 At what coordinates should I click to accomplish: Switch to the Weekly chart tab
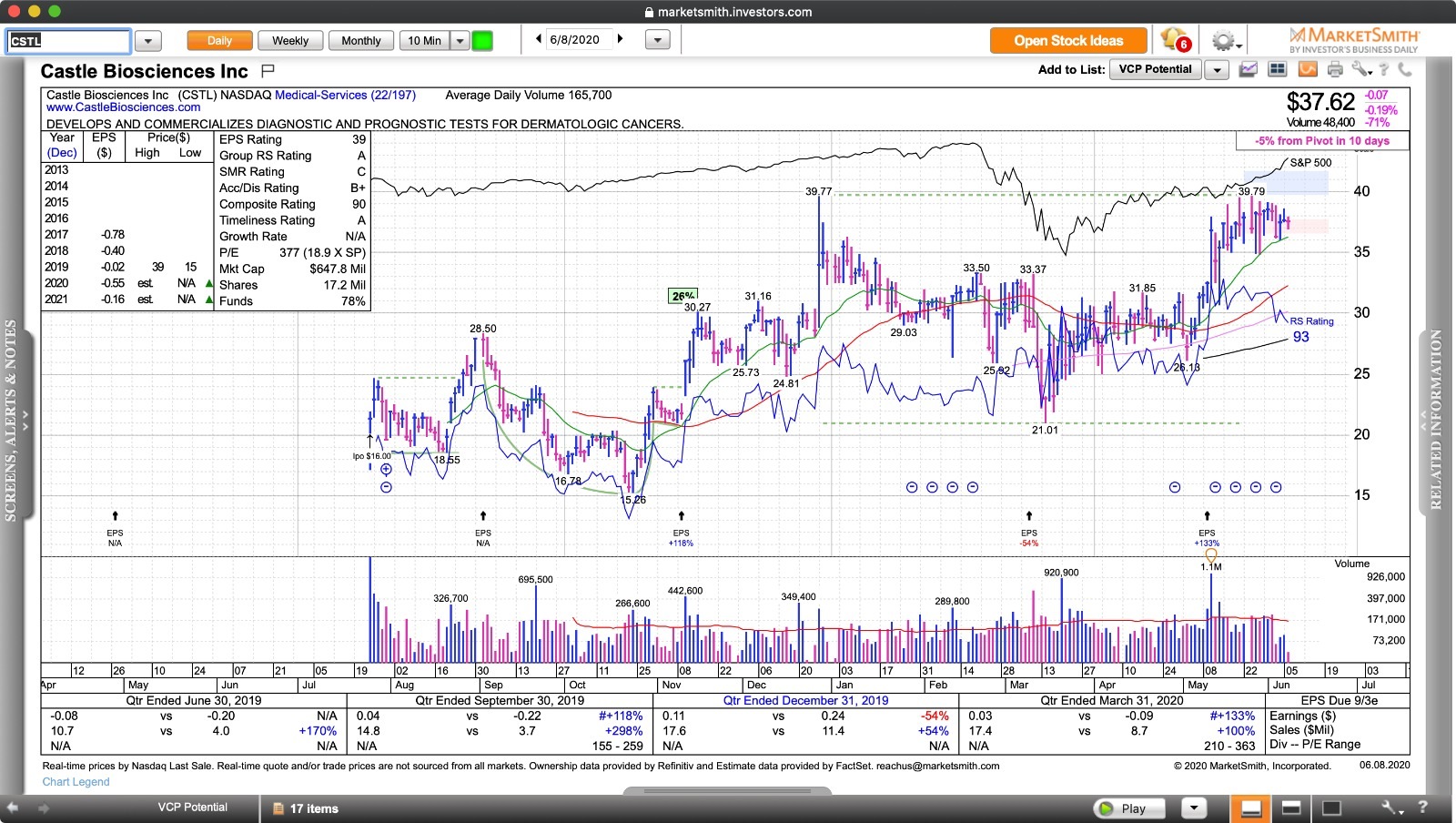click(289, 41)
